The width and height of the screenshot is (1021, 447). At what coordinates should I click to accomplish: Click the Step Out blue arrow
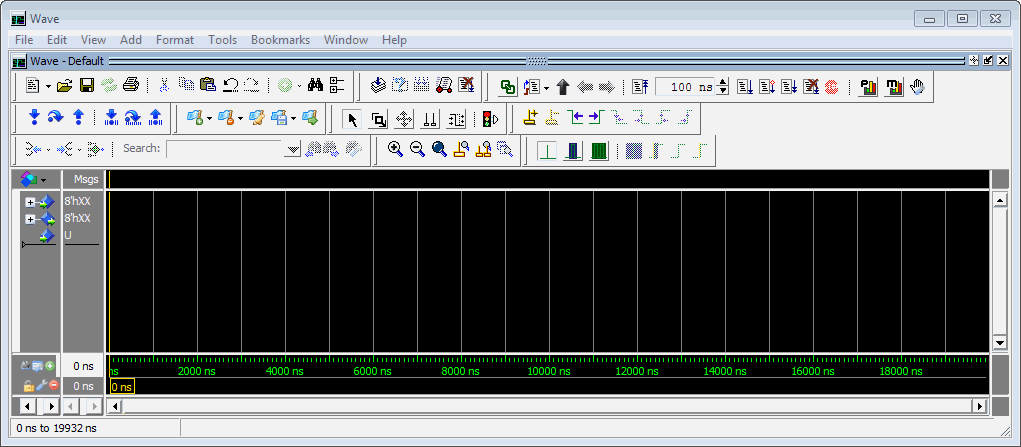[78, 118]
